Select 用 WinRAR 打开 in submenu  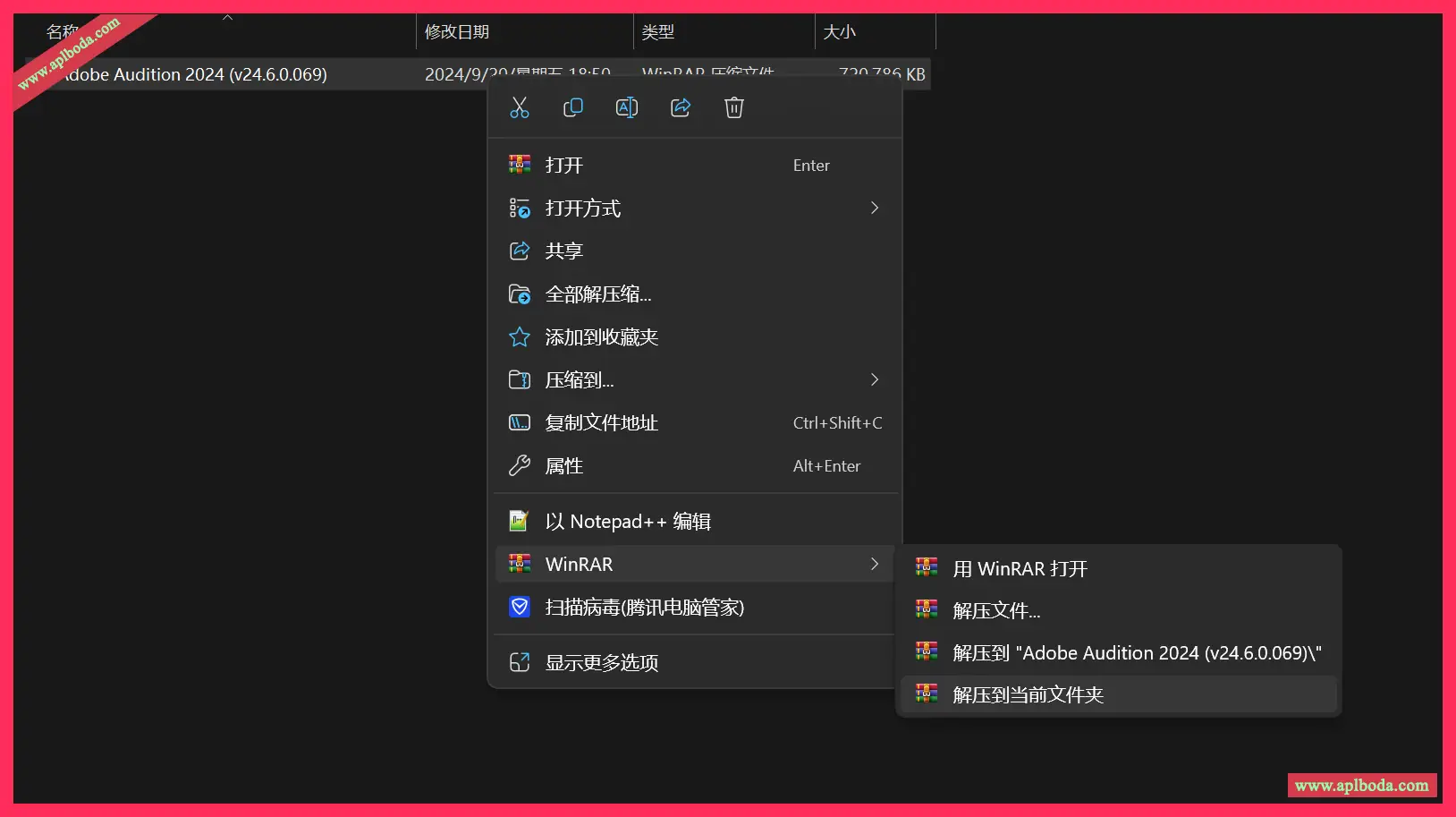pyautogui.click(x=1020, y=569)
